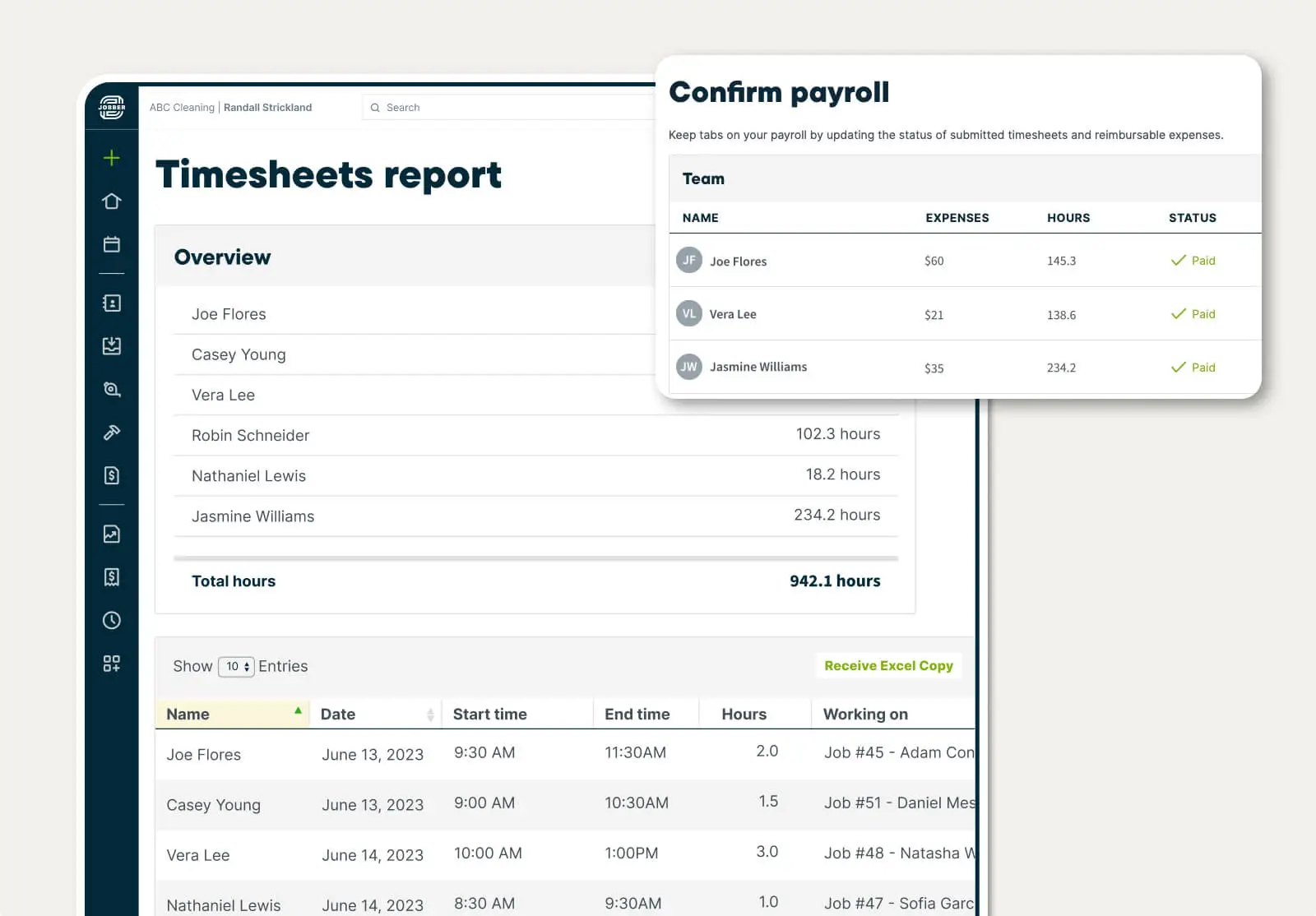Viewport: 1316px width, 916px height.
Task: Select Joe Flores in the Overview list
Action: (229, 314)
